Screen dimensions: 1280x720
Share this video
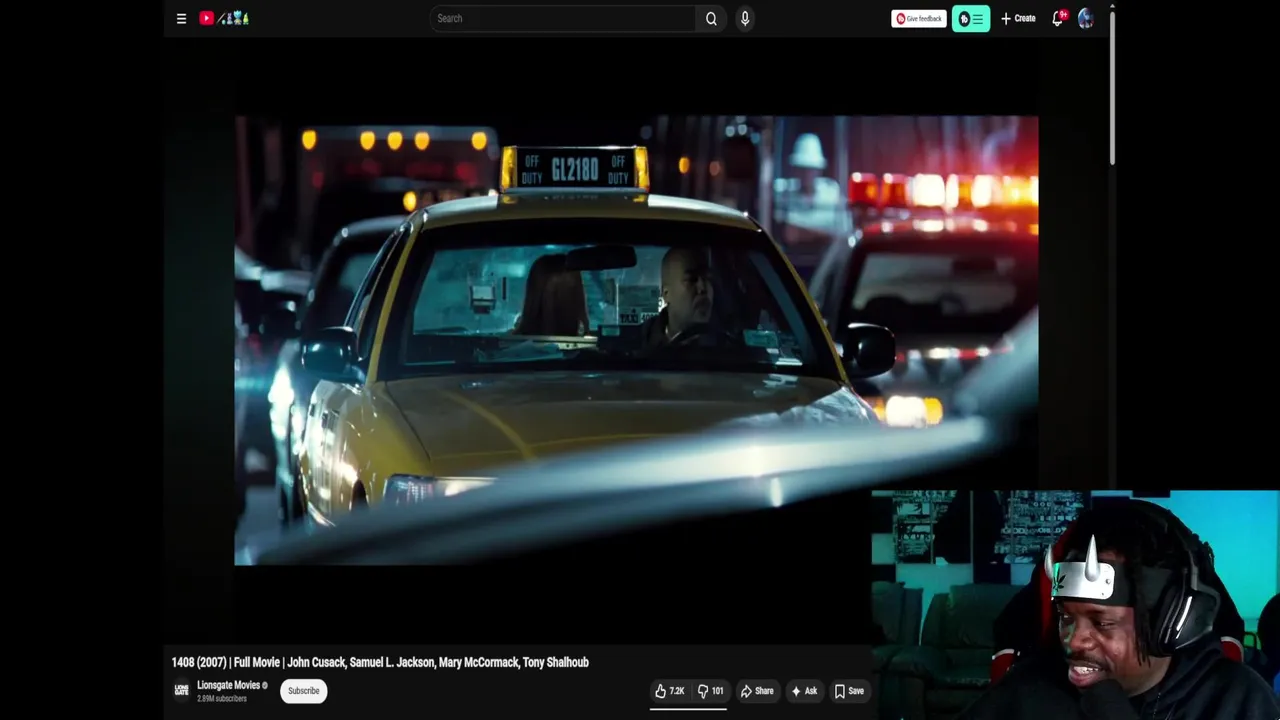point(757,691)
